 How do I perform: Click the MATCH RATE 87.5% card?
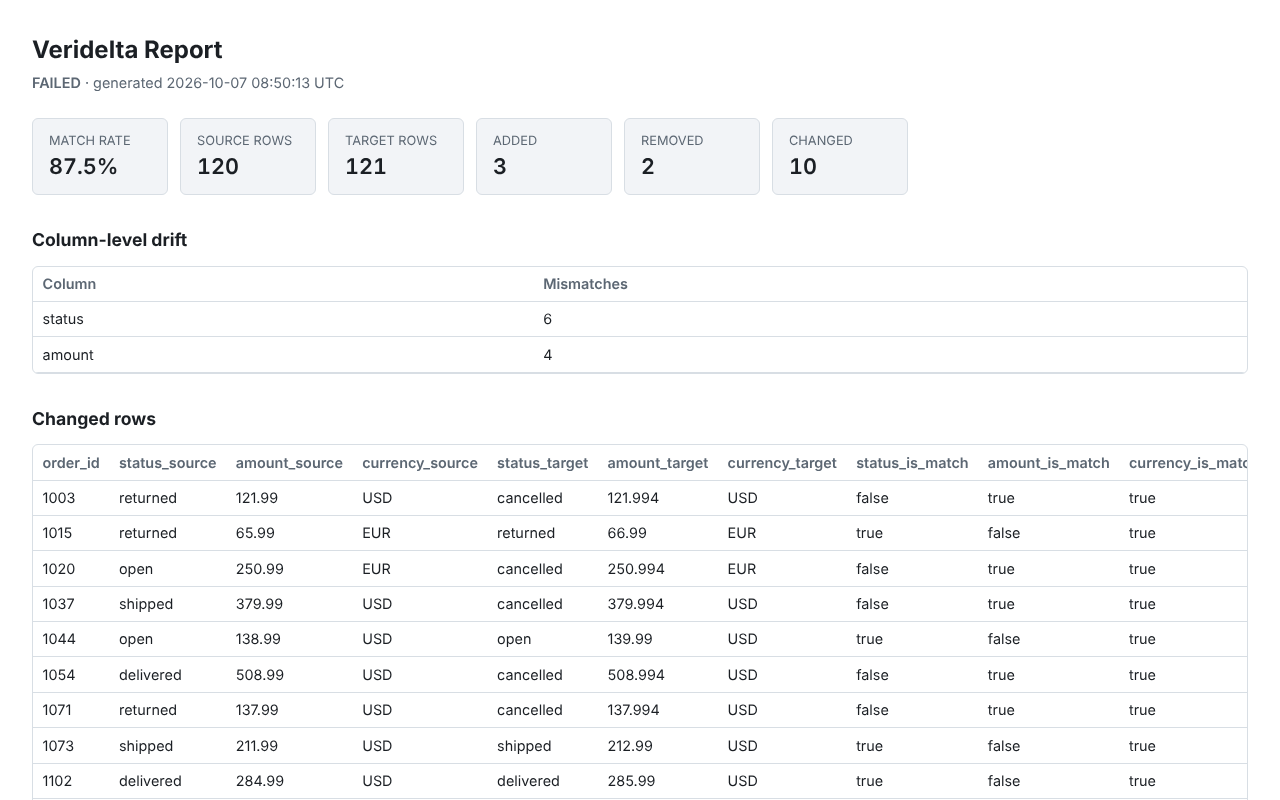point(100,156)
